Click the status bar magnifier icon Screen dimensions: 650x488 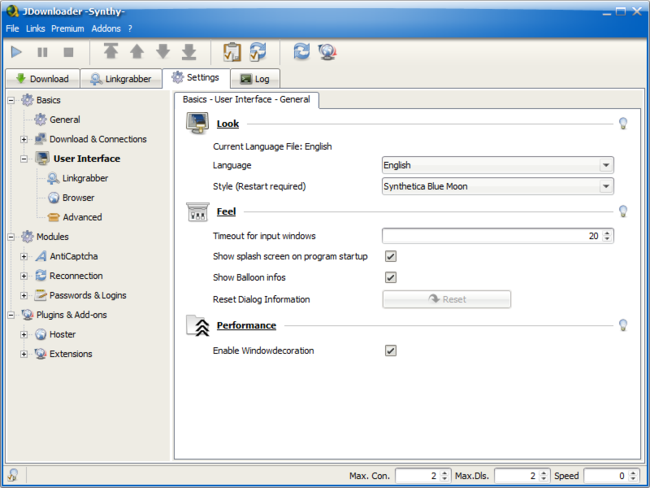point(13,475)
